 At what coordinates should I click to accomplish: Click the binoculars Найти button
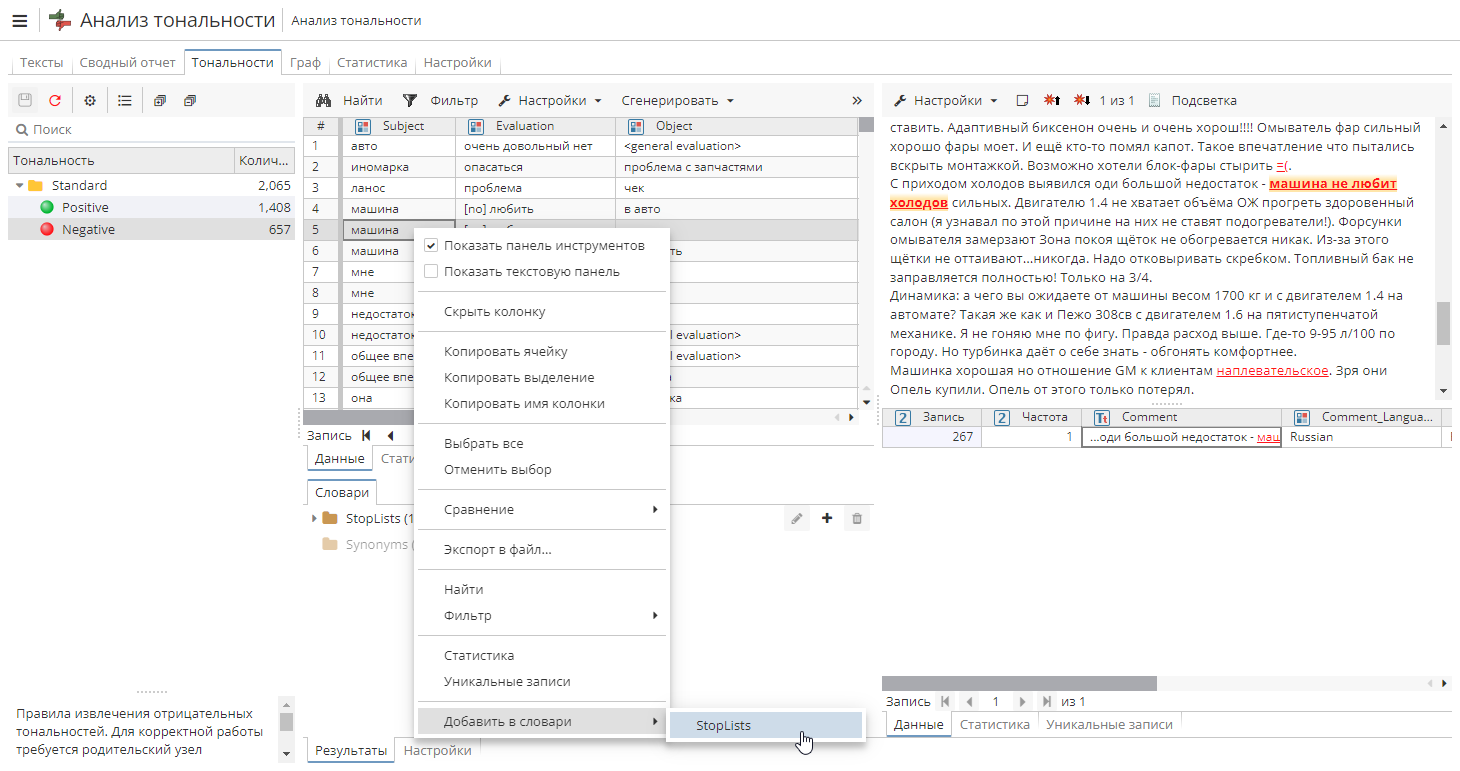349,100
